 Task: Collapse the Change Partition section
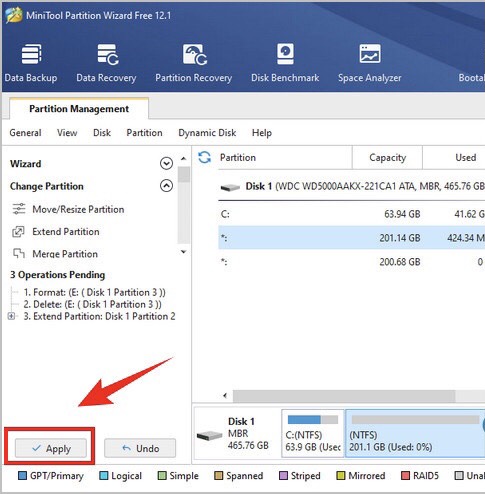[166, 186]
